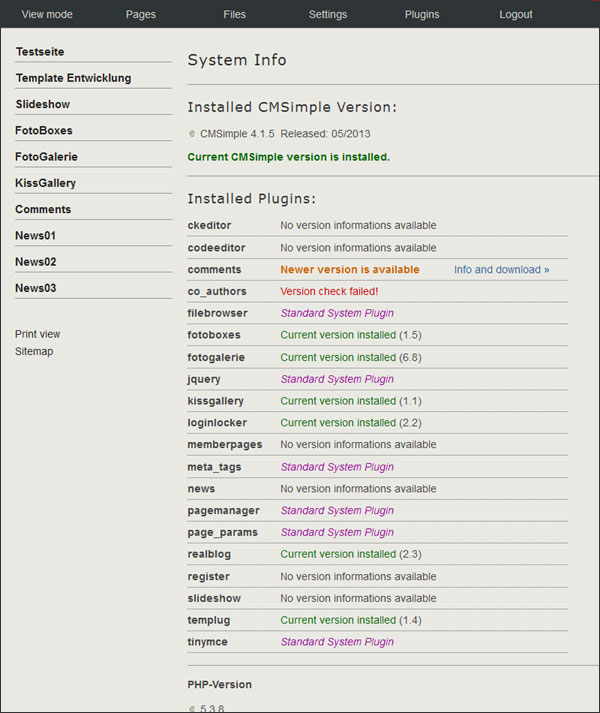Open the View mode menu item
The height and width of the screenshot is (713, 600).
click(47, 15)
